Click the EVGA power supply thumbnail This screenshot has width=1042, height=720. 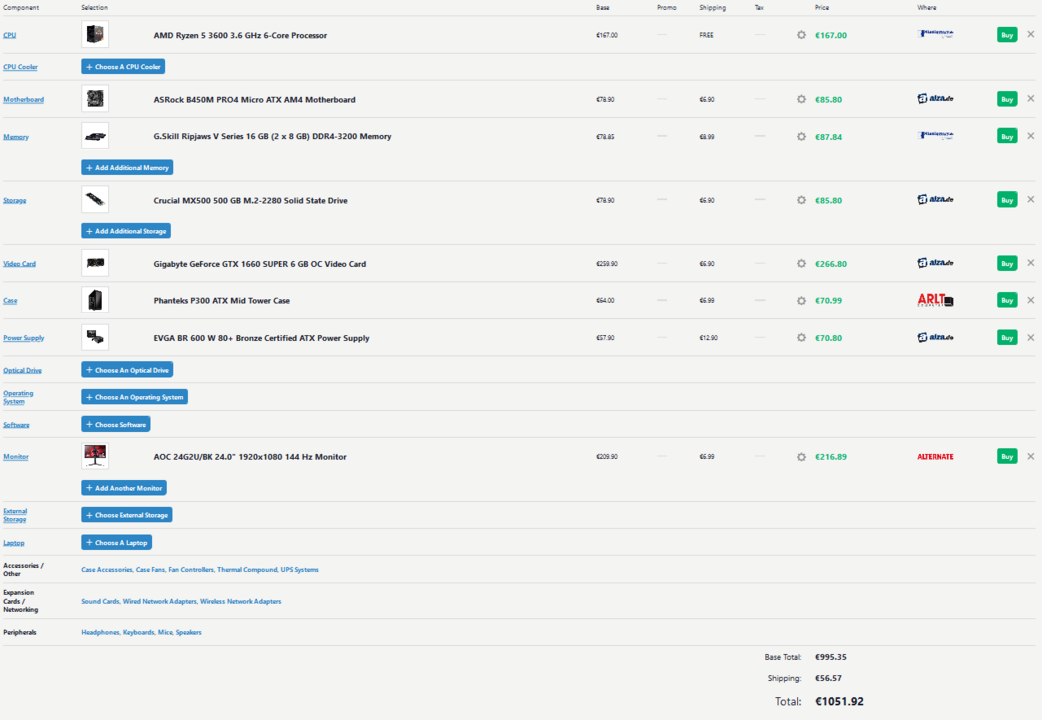pos(95,337)
